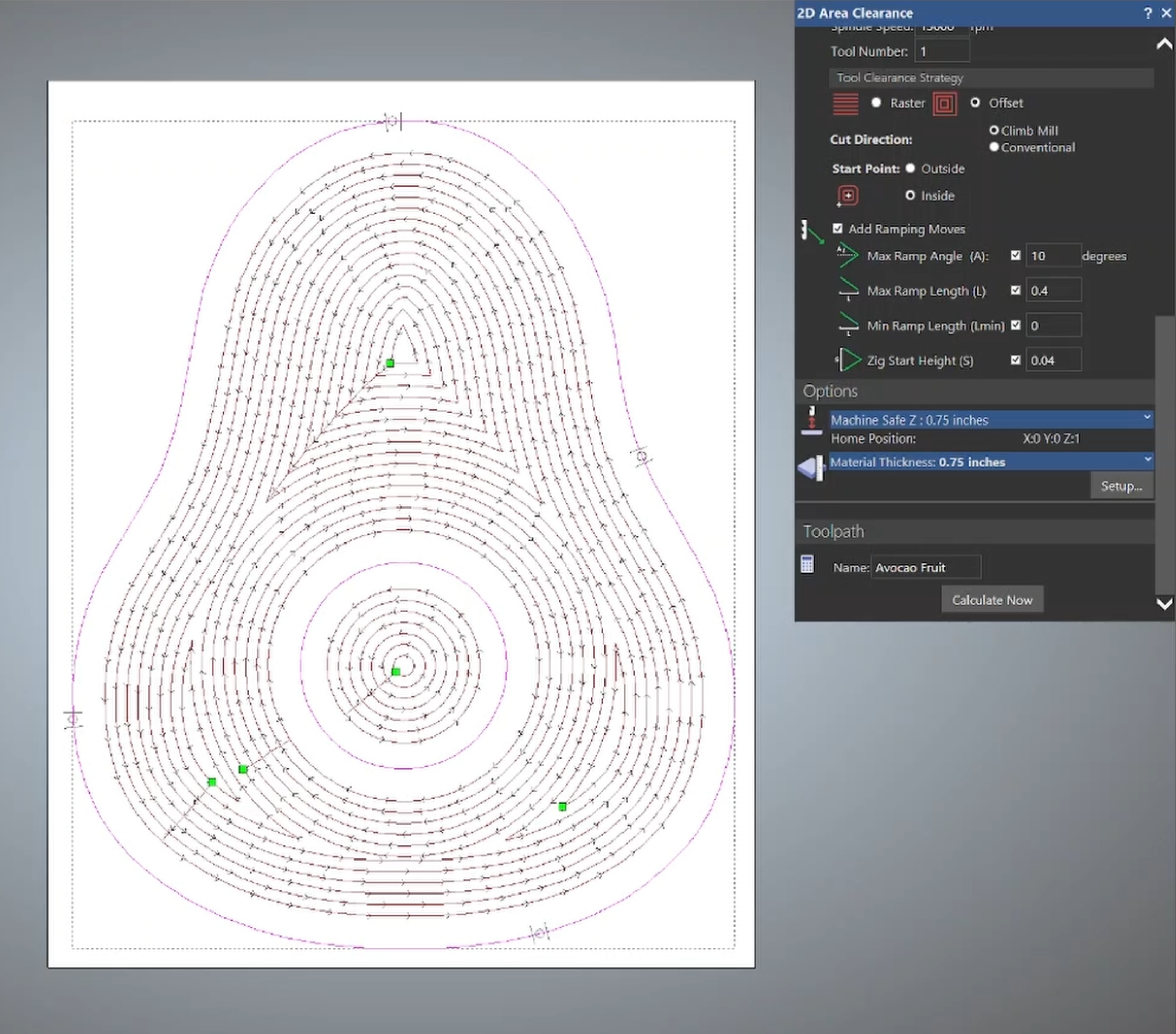
Task: Click the Zig Start Height icon
Action: click(848, 361)
